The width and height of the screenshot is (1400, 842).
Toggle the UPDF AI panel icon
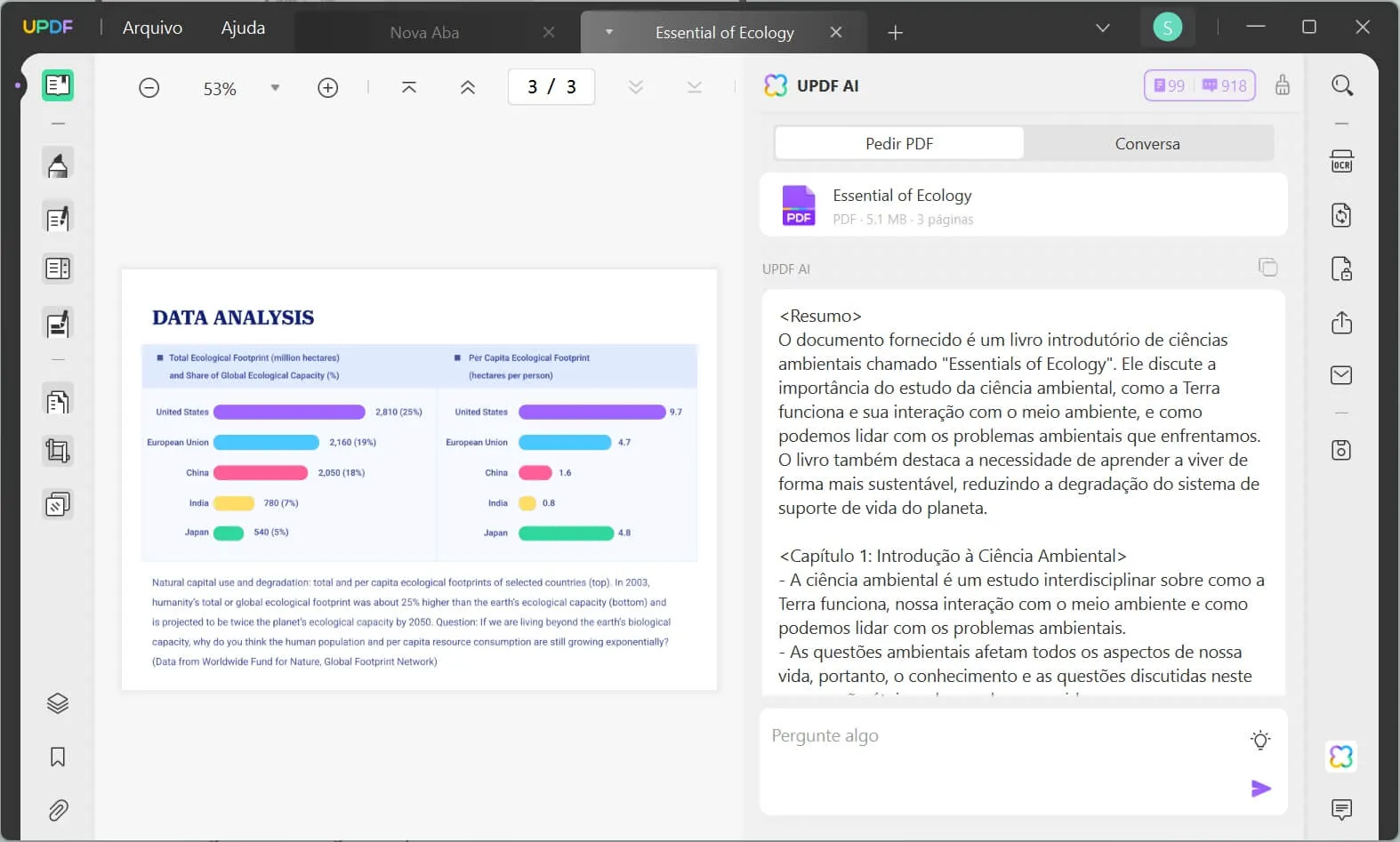pos(1341,757)
